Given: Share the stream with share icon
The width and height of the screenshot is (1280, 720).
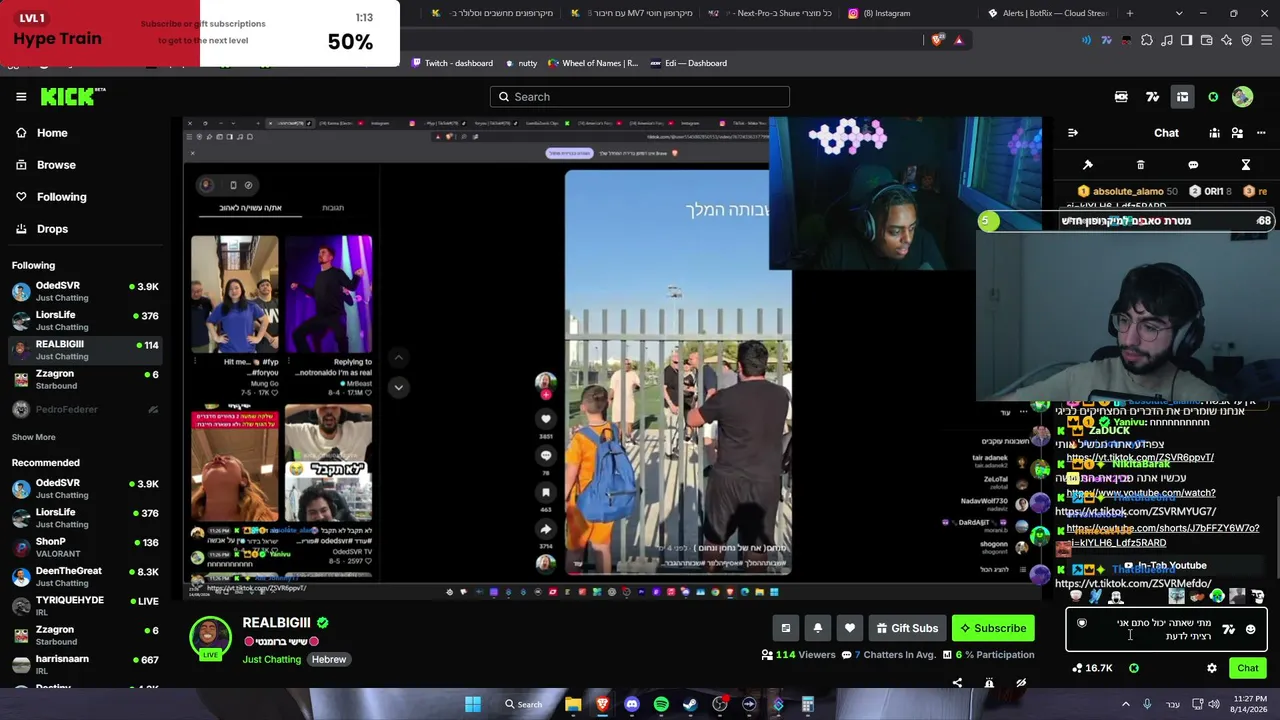Looking at the screenshot, I should (957, 683).
